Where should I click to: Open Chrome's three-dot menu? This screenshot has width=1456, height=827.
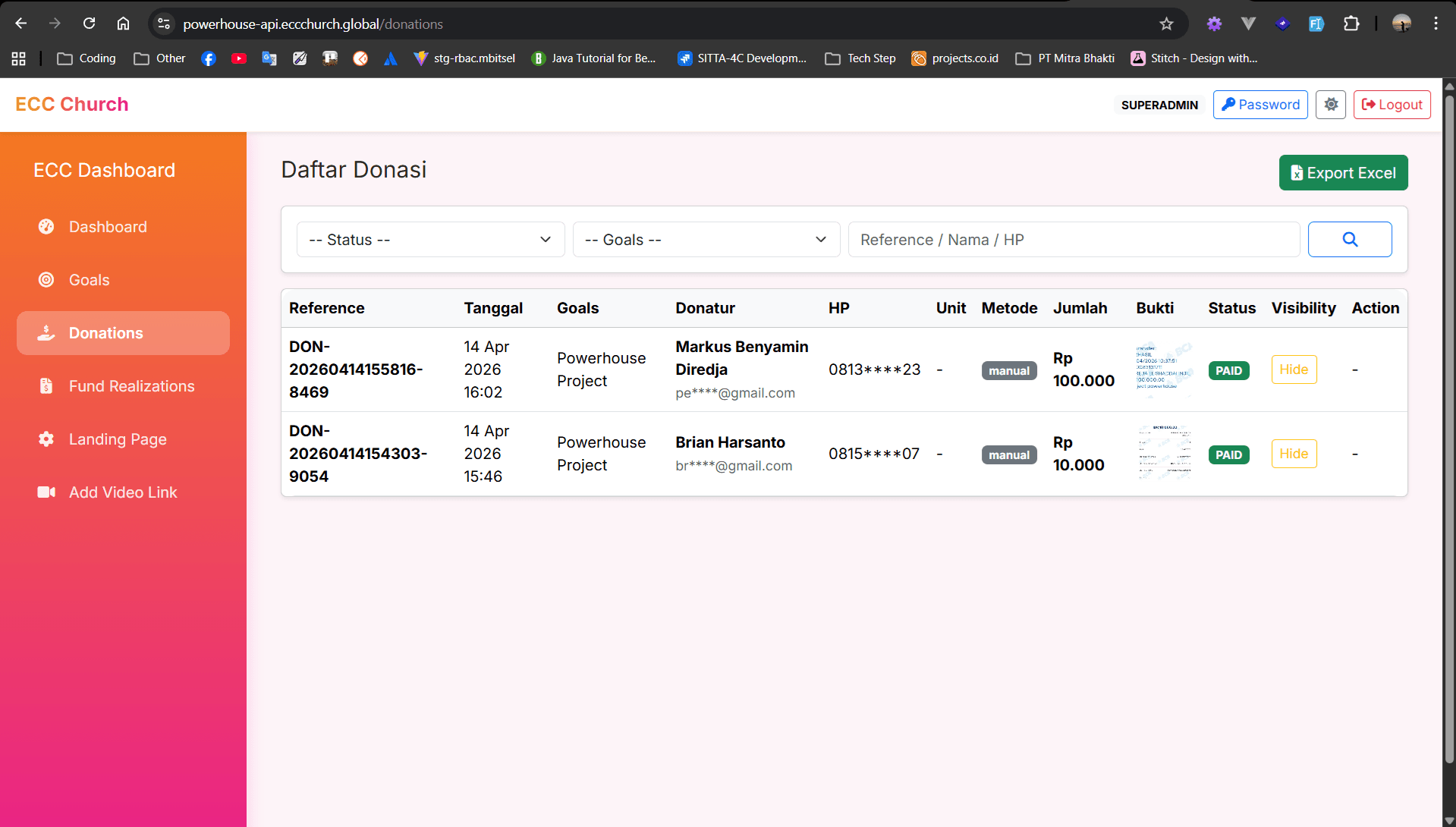coord(1436,24)
